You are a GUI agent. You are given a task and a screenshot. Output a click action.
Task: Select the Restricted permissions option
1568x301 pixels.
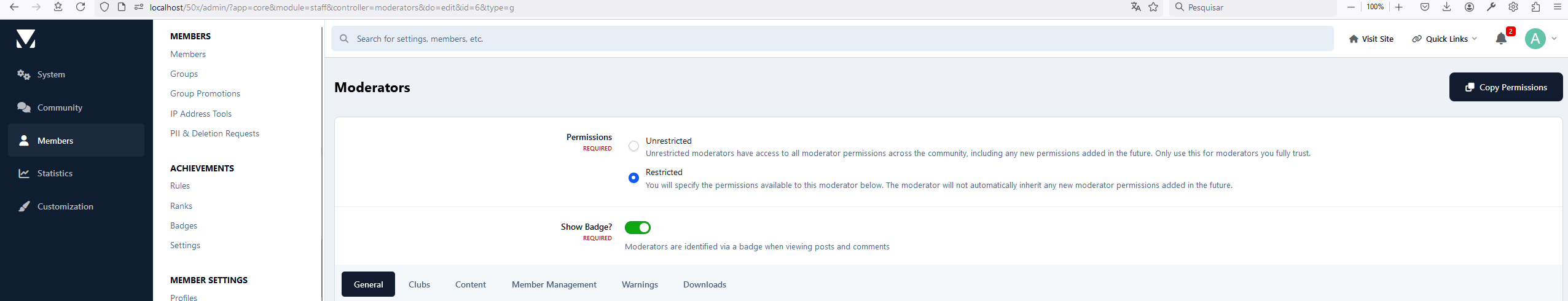[633, 178]
